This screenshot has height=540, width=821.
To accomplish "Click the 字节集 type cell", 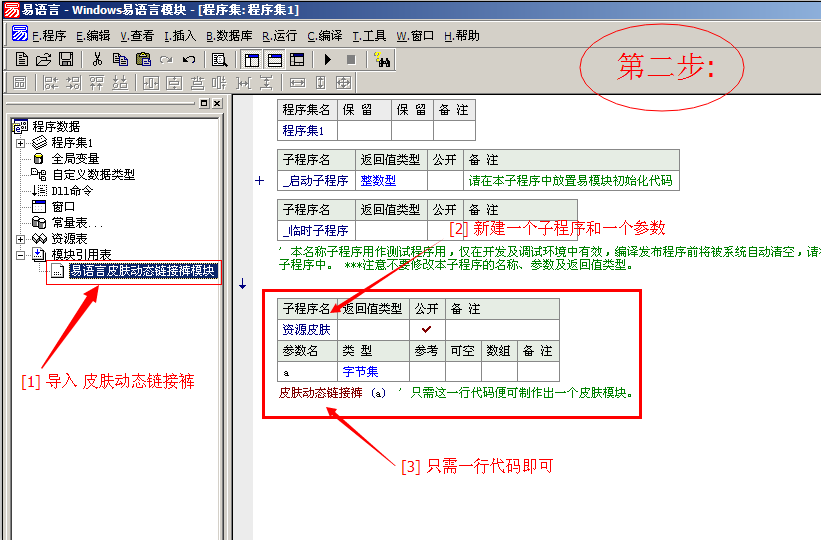I will (x=373, y=372).
